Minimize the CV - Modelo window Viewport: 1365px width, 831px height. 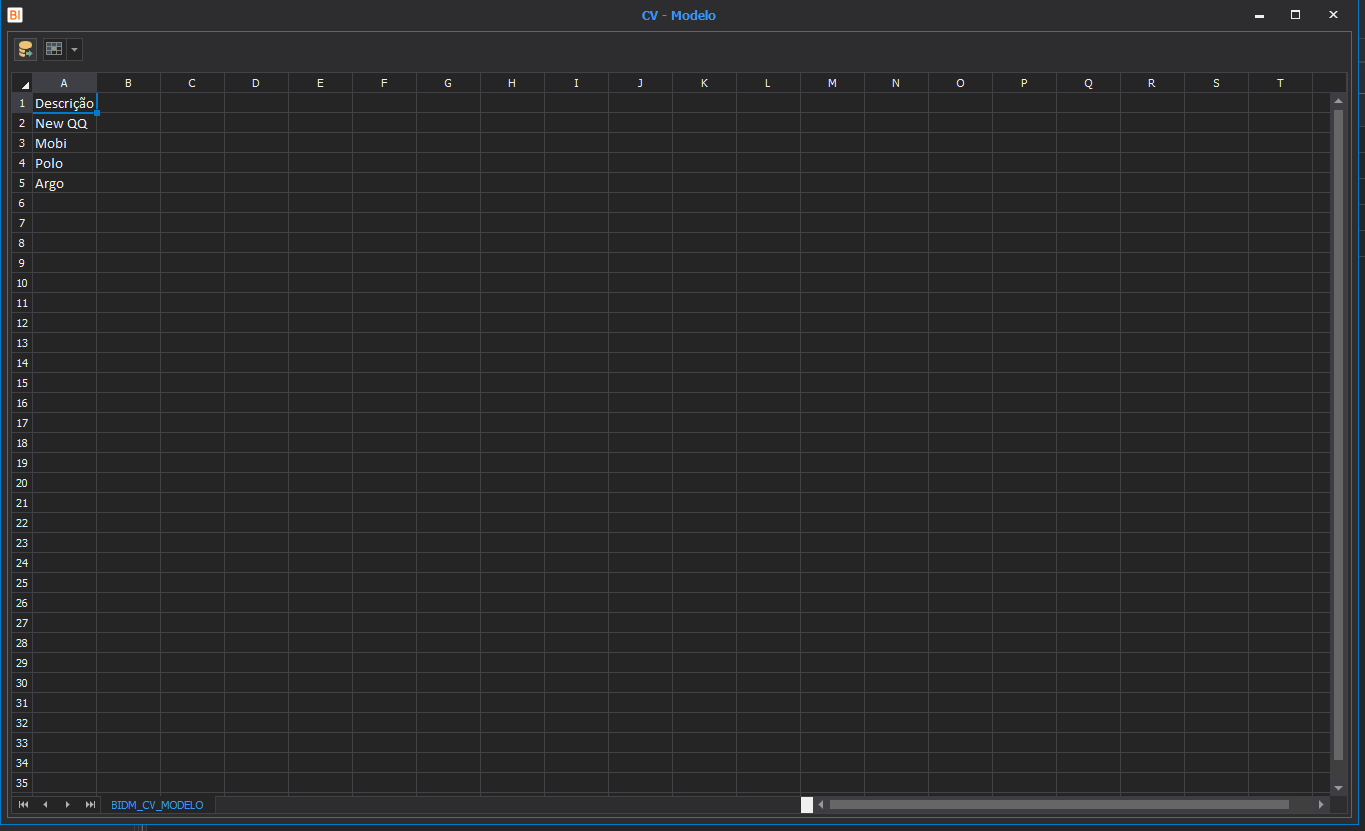(x=1259, y=15)
